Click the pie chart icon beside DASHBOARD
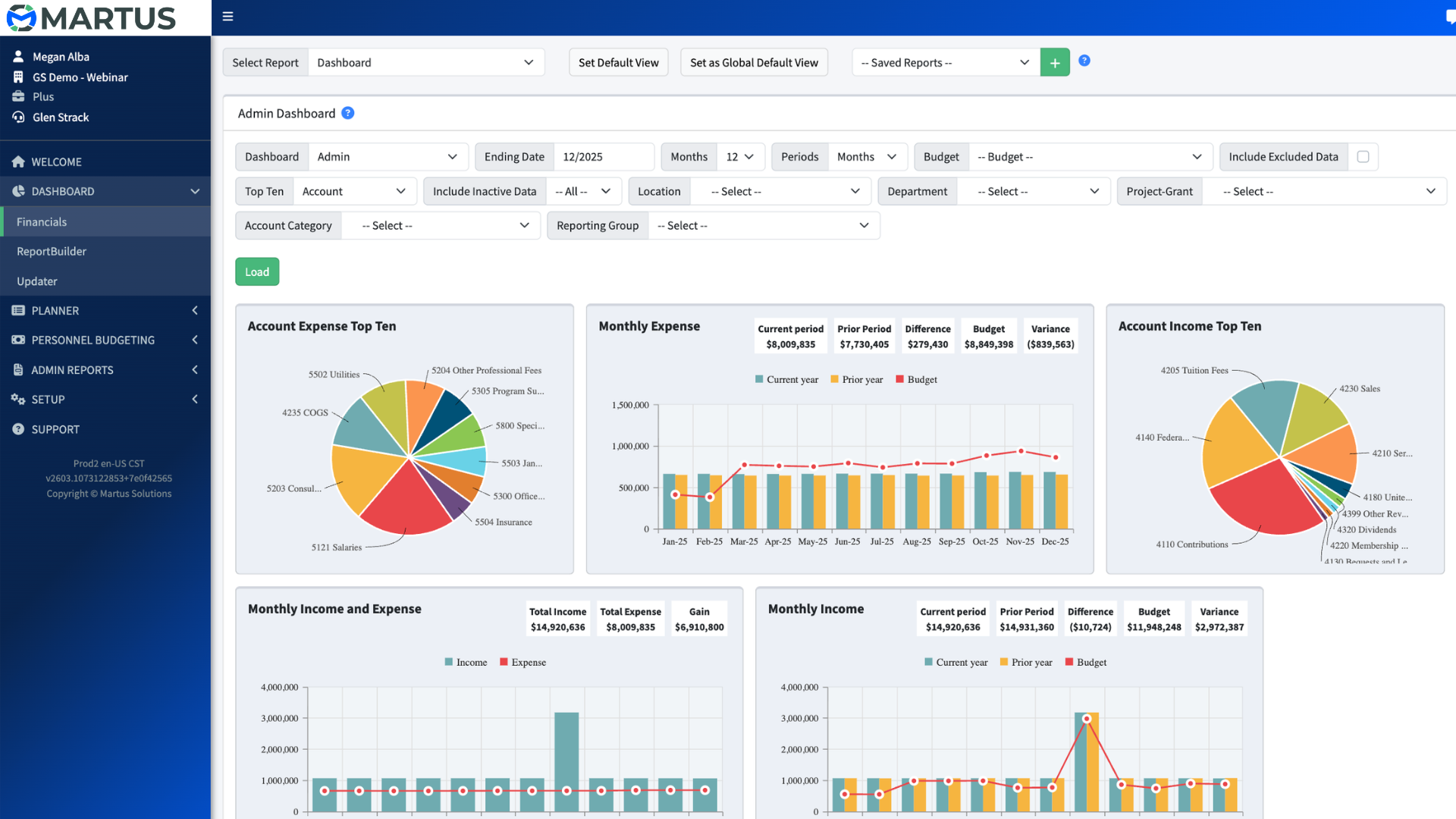 pos(18,191)
